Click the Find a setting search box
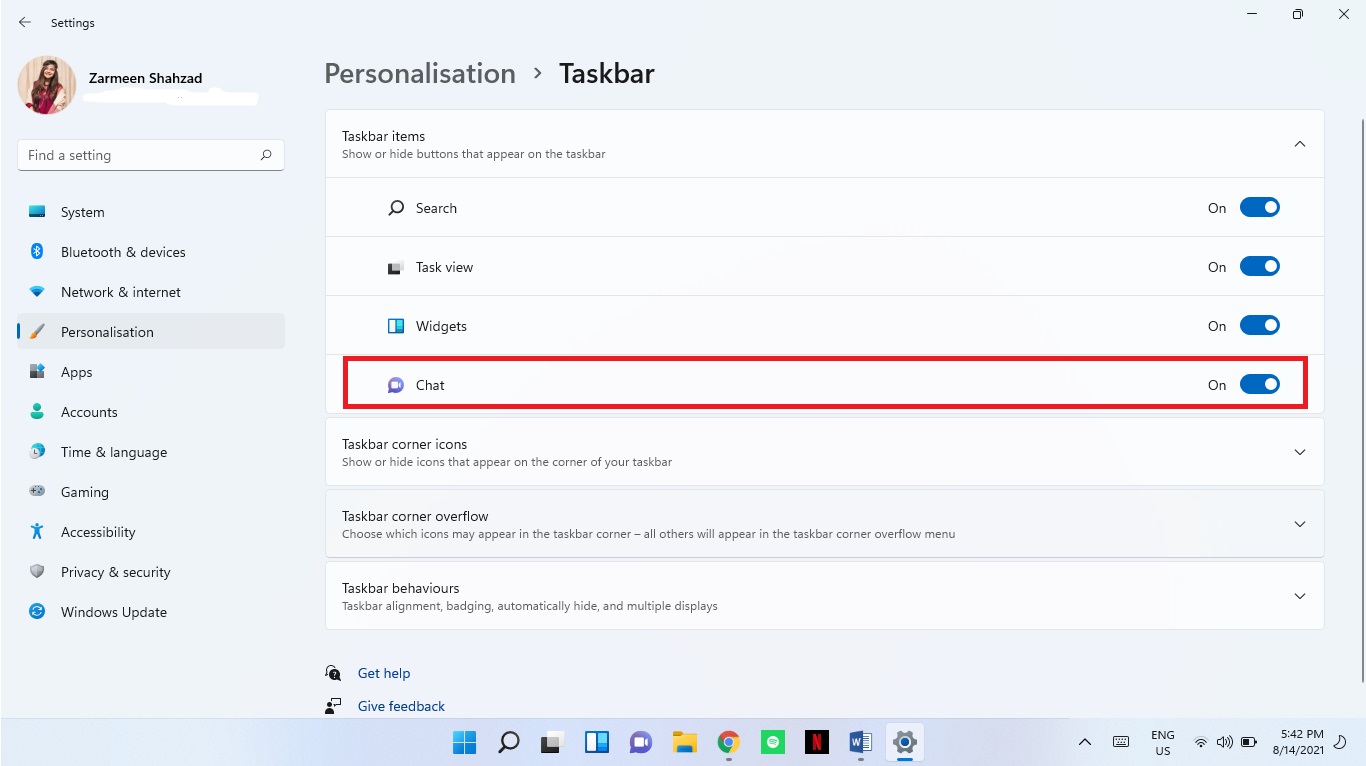This screenshot has width=1366, height=766. (x=150, y=155)
